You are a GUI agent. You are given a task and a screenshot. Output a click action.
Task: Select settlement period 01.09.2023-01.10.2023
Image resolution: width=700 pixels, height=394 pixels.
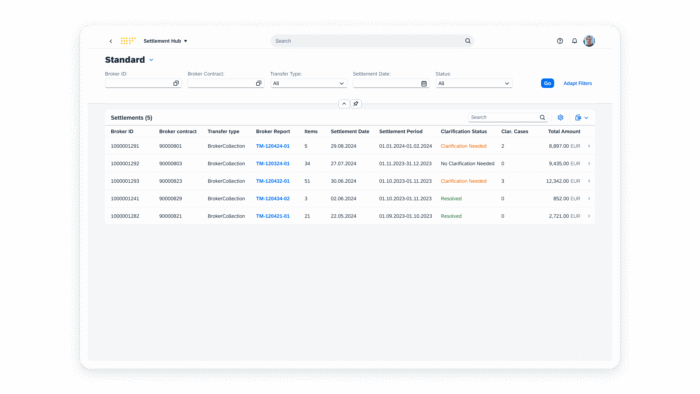coord(405,216)
